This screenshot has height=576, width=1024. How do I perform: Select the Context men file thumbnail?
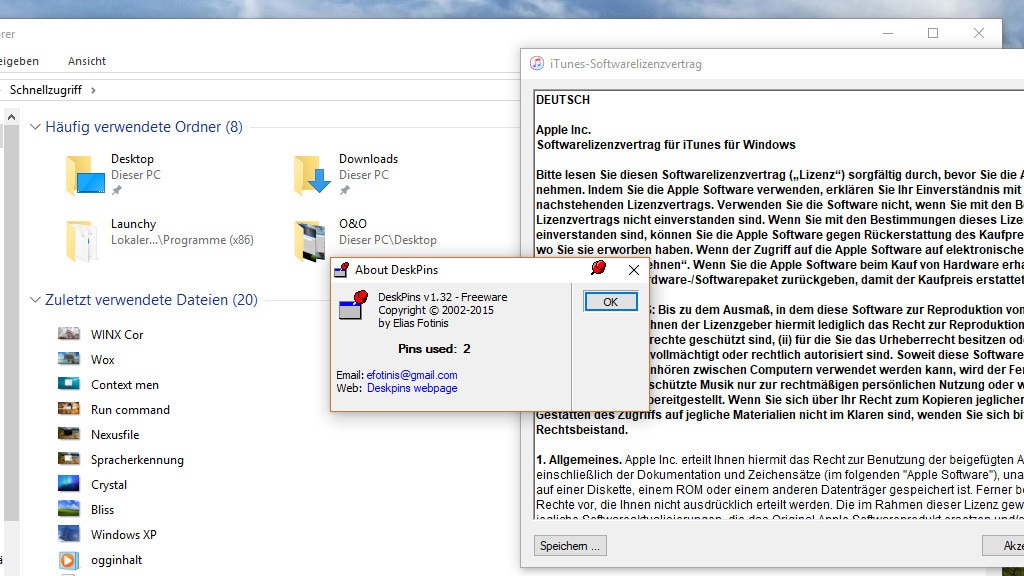tap(69, 384)
